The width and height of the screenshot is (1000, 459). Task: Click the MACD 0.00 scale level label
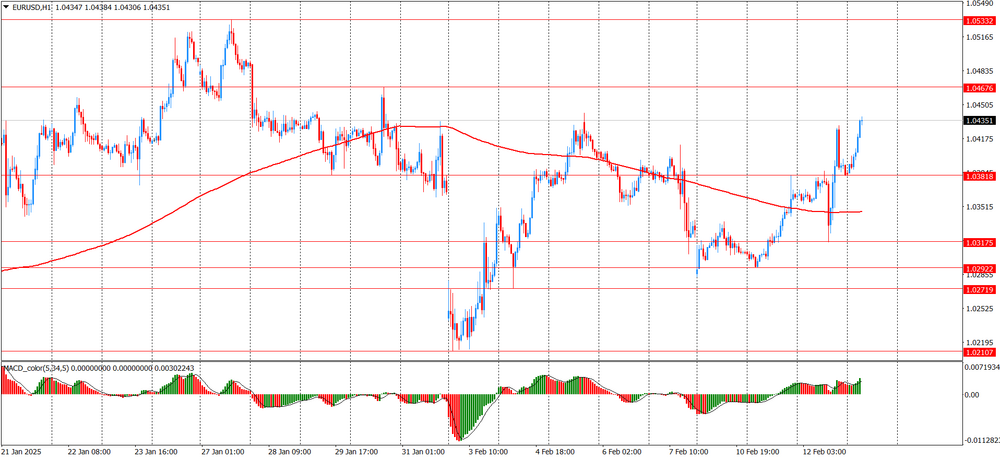[972, 394]
